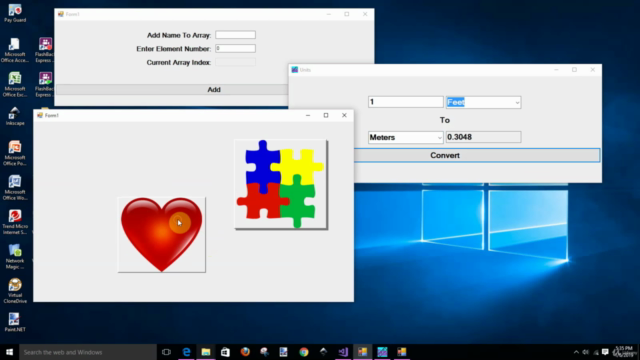The image size is (640, 360).
Task: Switch to Visual Studio in the taskbar
Action: [x=343, y=352]
